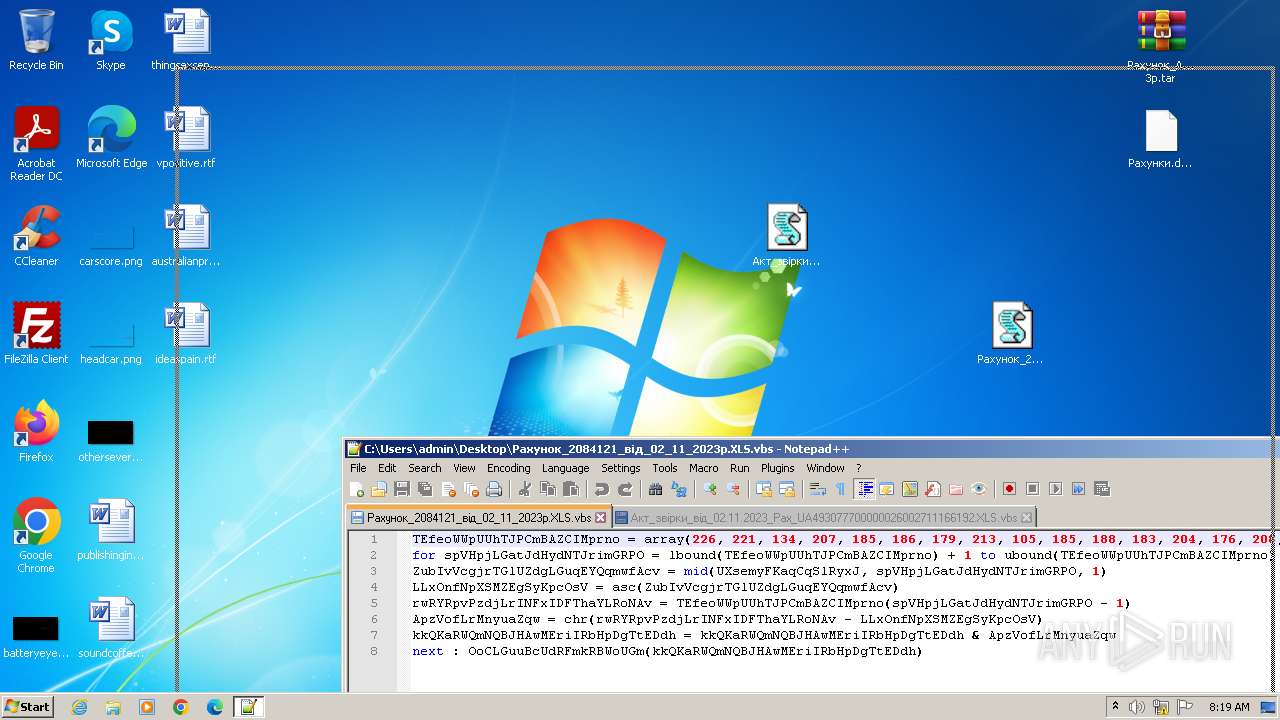Stop macro recording square icon
Image resolution: width=1280 pixels, height=720 pixels.
point(1031,489)
